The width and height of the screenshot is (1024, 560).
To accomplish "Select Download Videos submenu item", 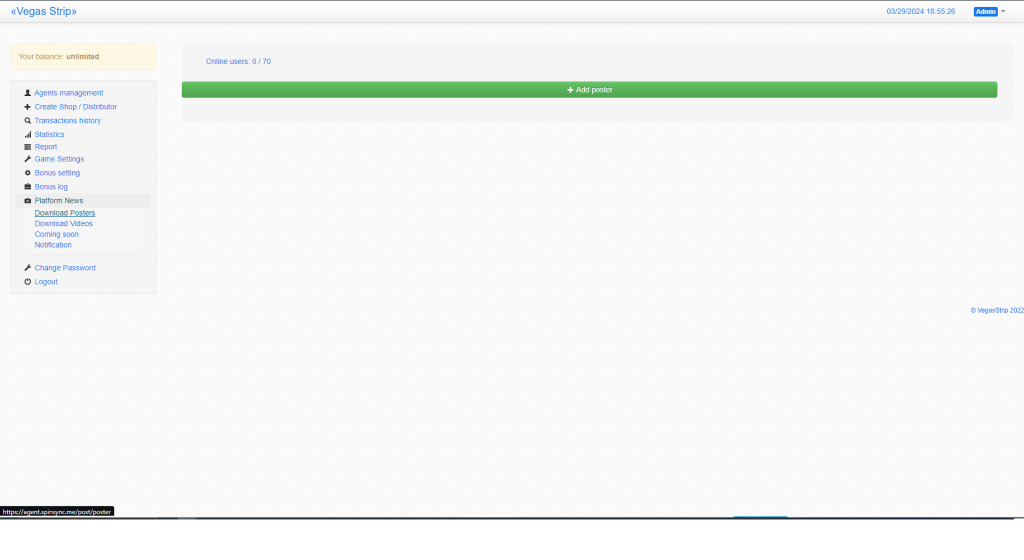I will pyautogui.click(x=63, y=223).
